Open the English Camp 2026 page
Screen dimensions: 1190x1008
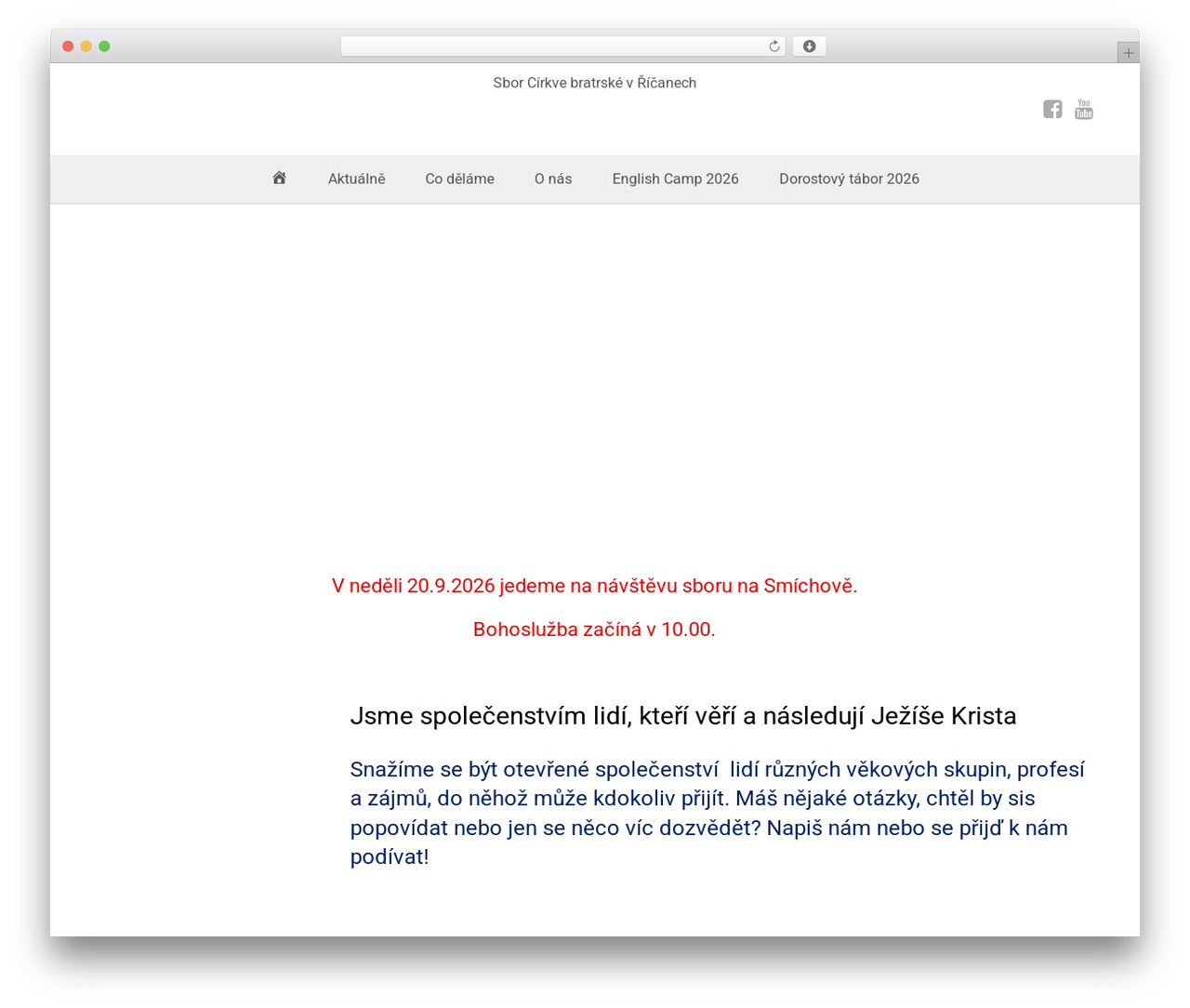point(675,179)
